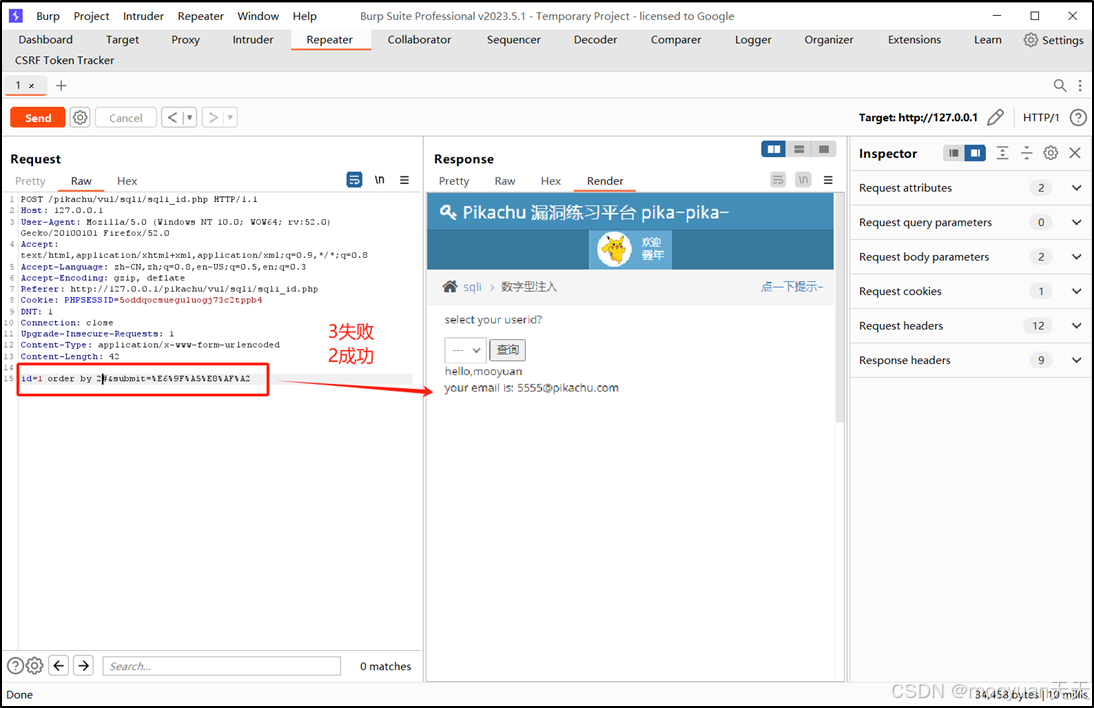Close the Inspector panel
Viewport: 1094px width, 708px height.
1075,153
